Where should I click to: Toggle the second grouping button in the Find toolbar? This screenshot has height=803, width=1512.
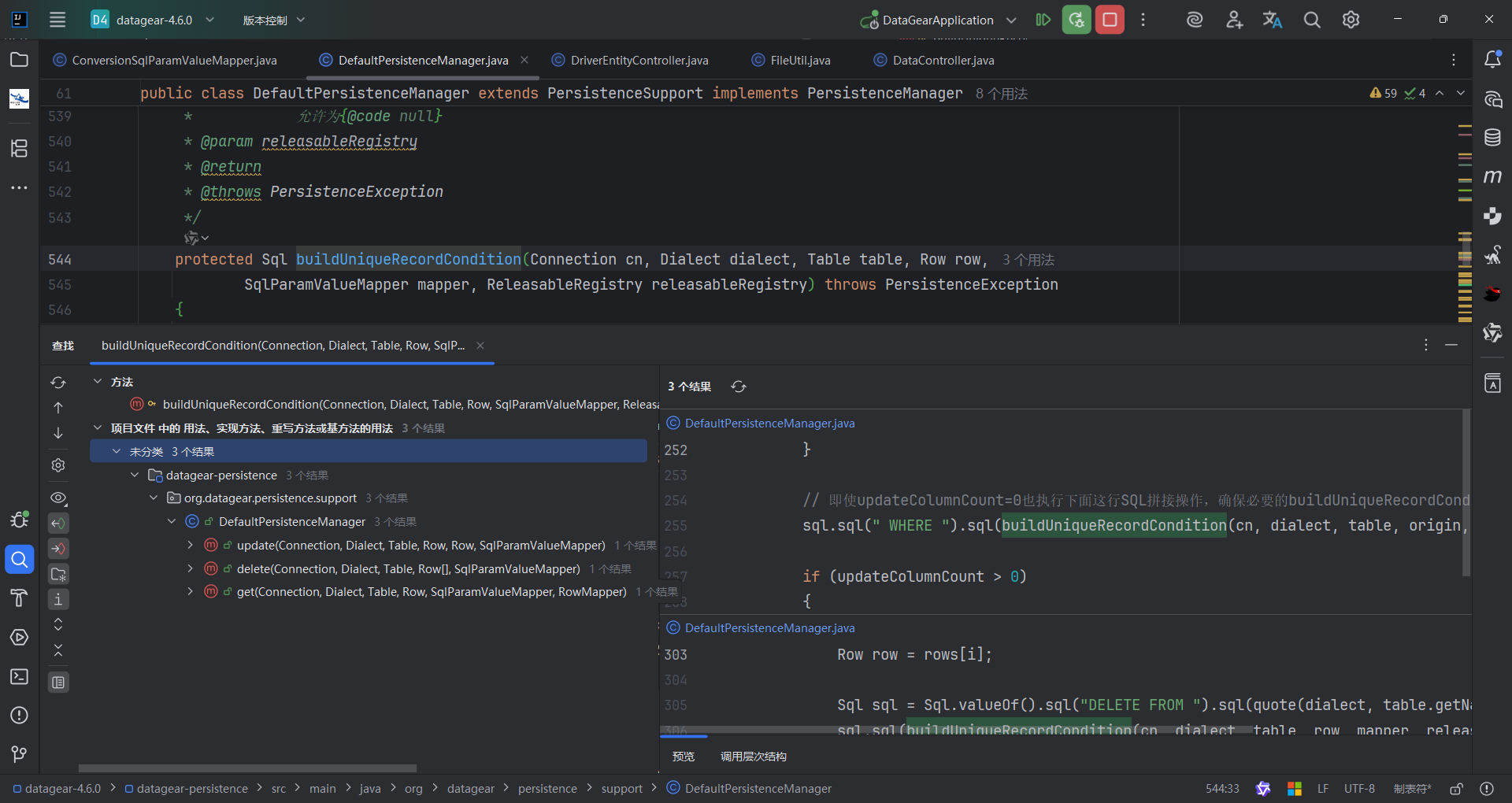coord(58,549)
